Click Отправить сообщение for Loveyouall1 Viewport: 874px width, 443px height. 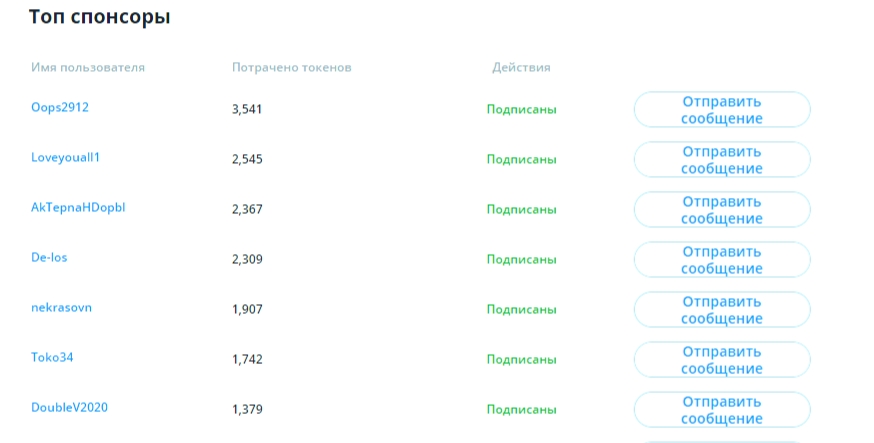pyautogui.click(x=722, y=160)
